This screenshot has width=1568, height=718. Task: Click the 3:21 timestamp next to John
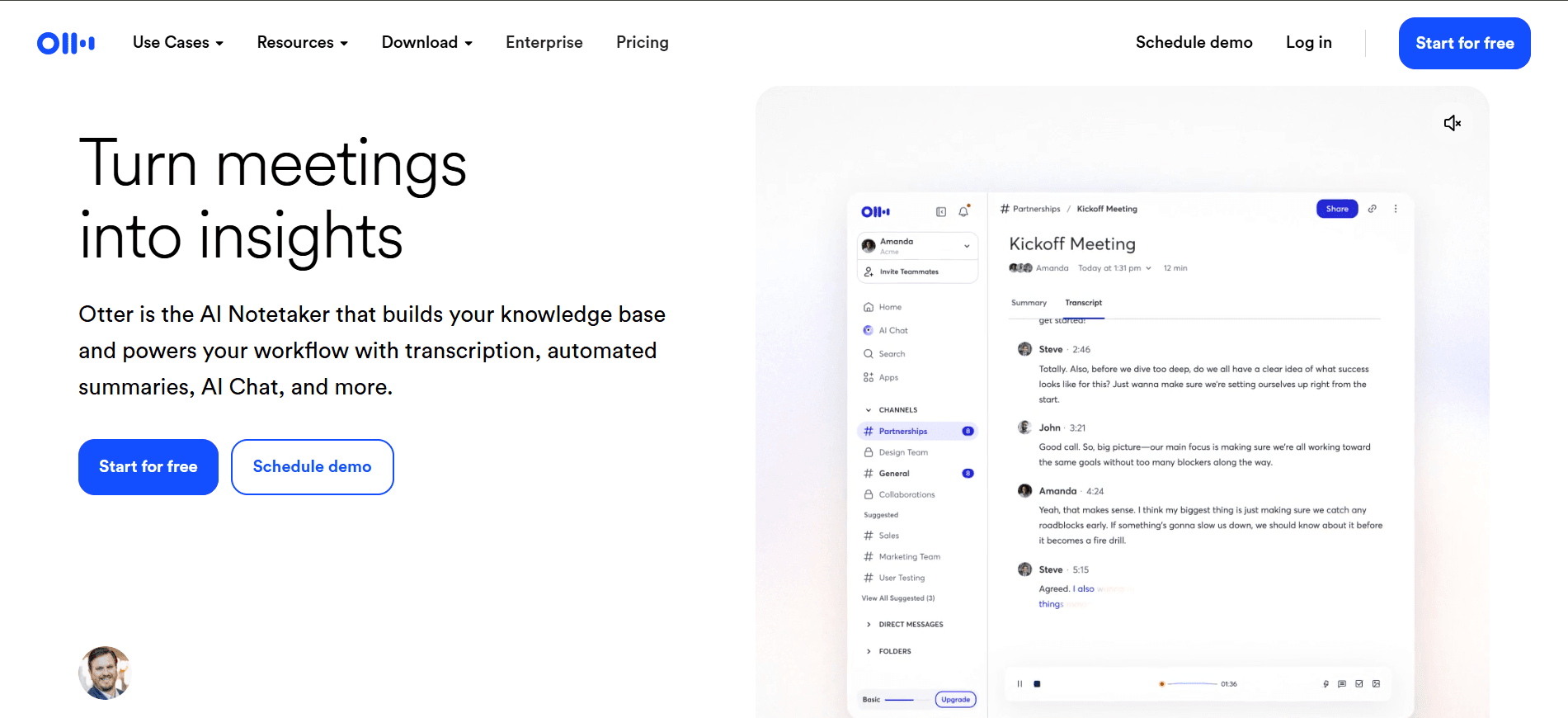pyautogui.click(x=1077, y=428)
